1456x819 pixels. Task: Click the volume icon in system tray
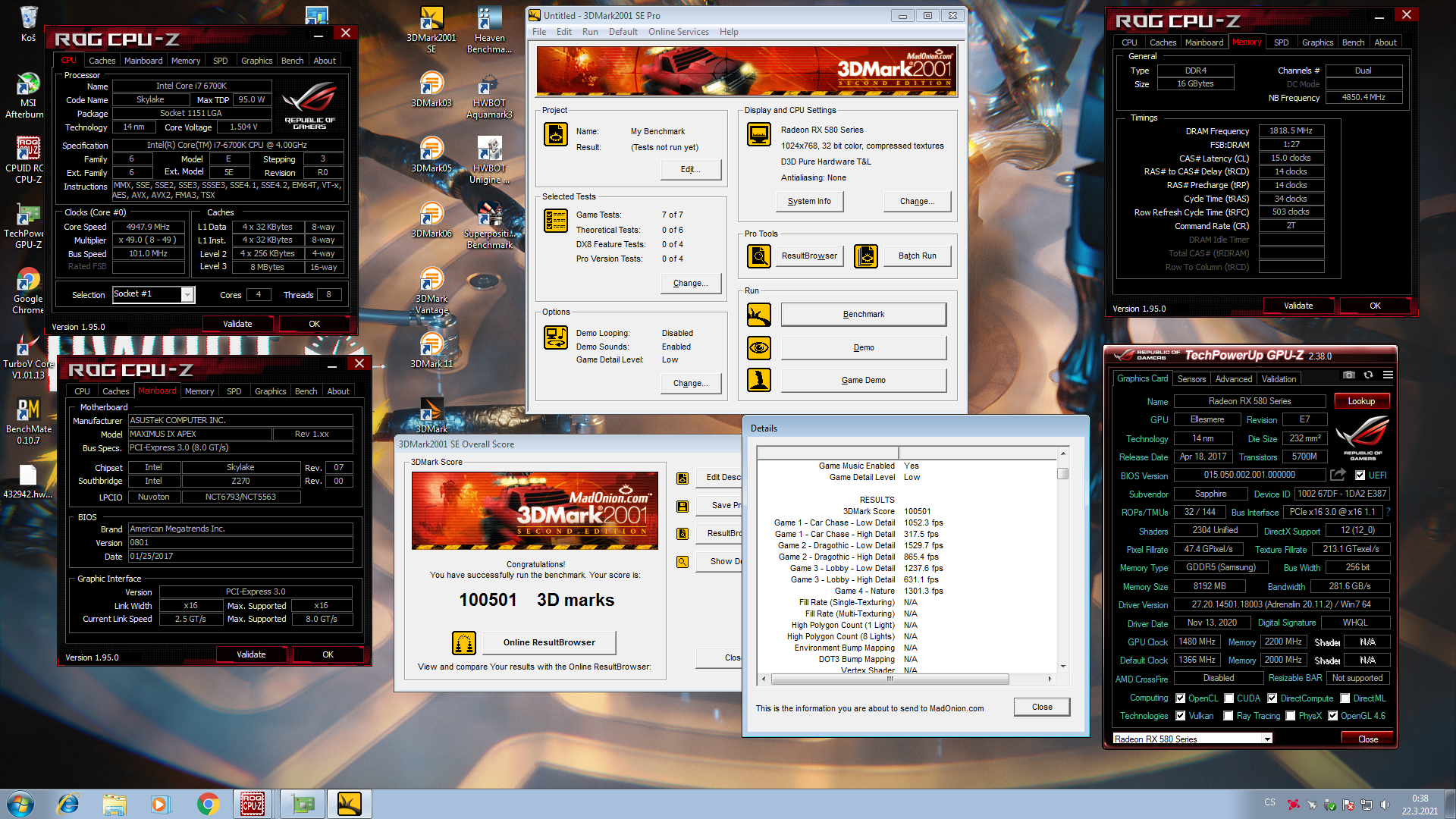click(x=1385, y=805)
